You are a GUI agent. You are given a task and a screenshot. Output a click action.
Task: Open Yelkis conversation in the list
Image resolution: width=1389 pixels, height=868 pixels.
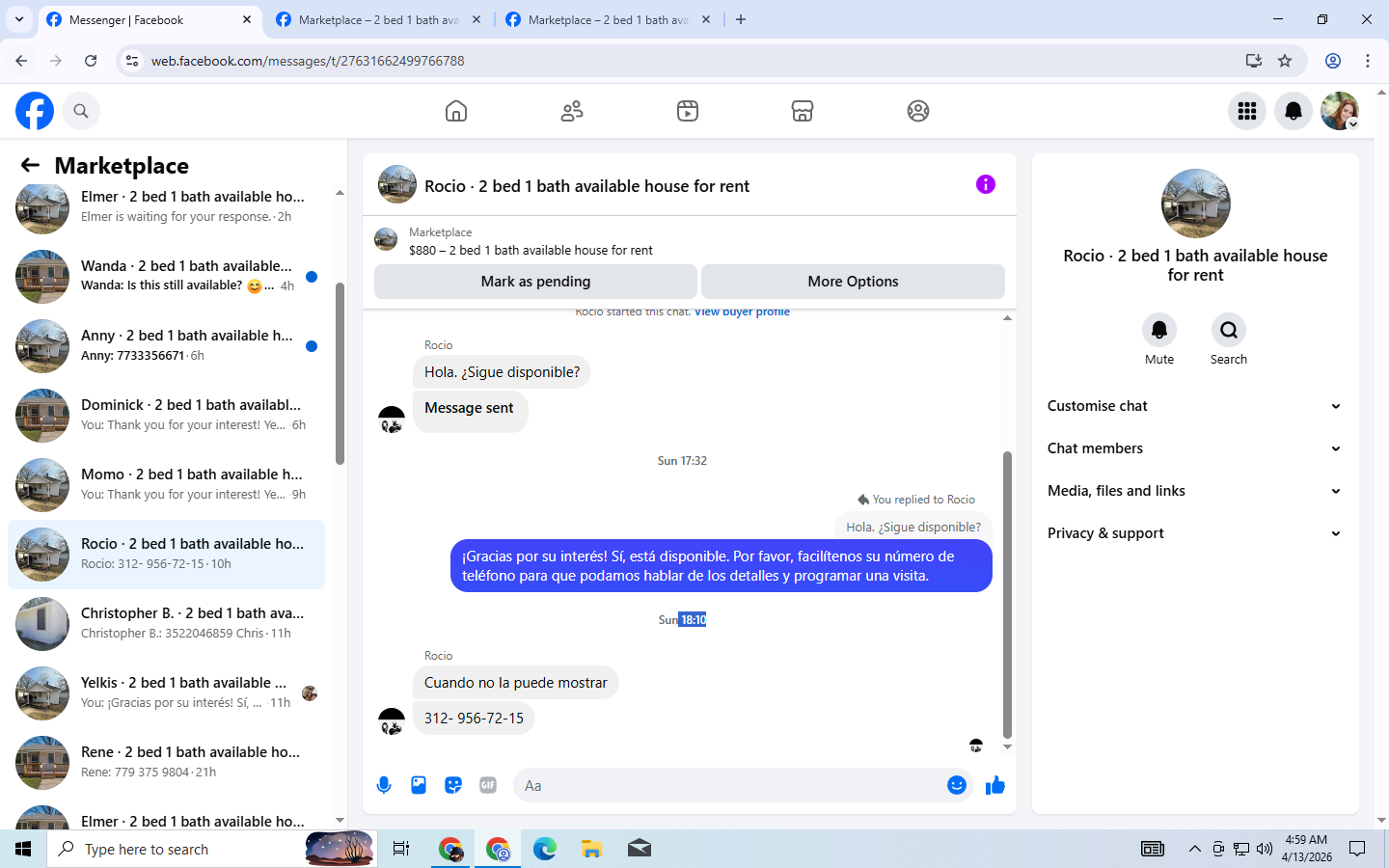tap(166, 693)
